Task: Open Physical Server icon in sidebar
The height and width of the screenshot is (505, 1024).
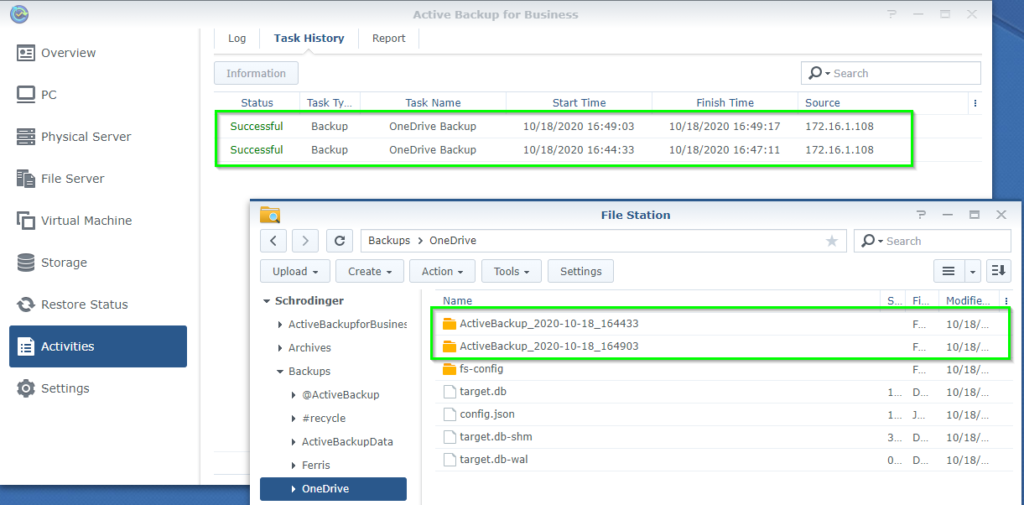Action: click(x=25, y=137)
